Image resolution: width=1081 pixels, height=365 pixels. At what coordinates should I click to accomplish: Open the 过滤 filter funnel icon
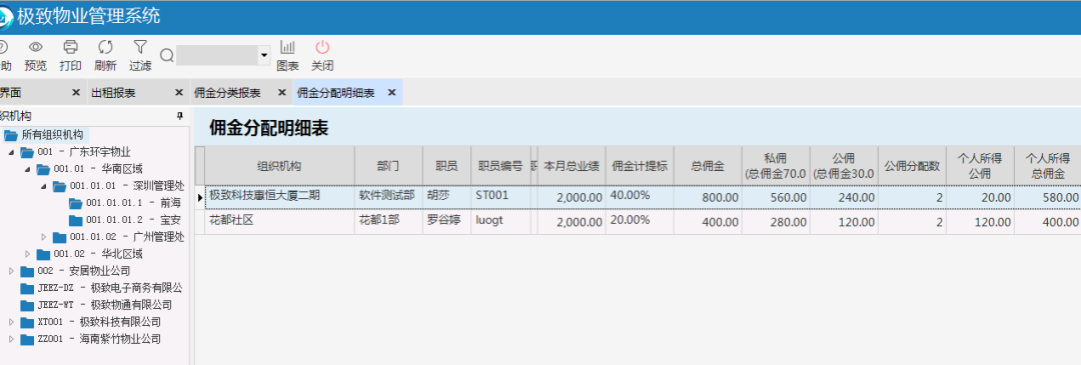[140, 47]
